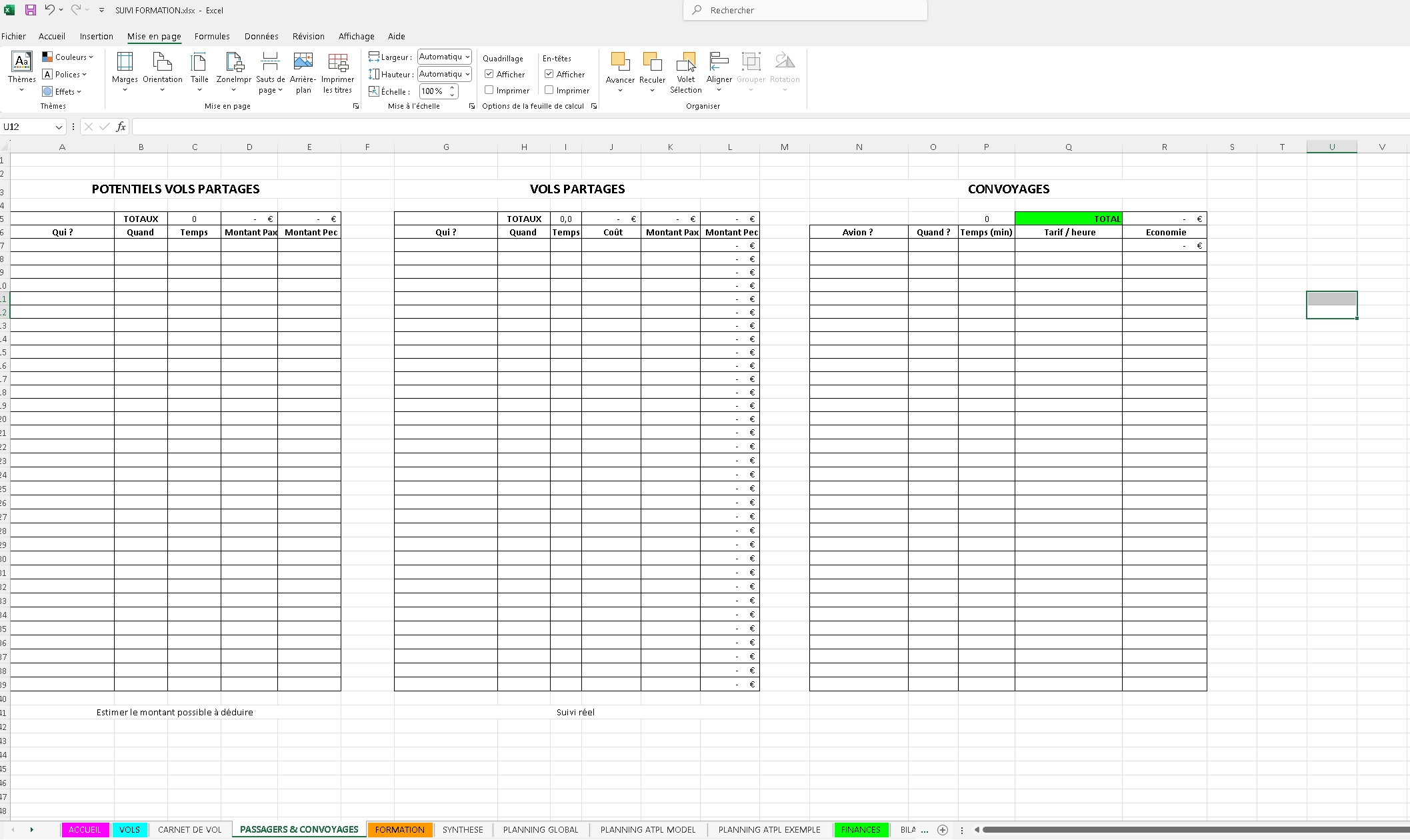Click the green TOTAL cell in Convoyages

[1069, 219]
